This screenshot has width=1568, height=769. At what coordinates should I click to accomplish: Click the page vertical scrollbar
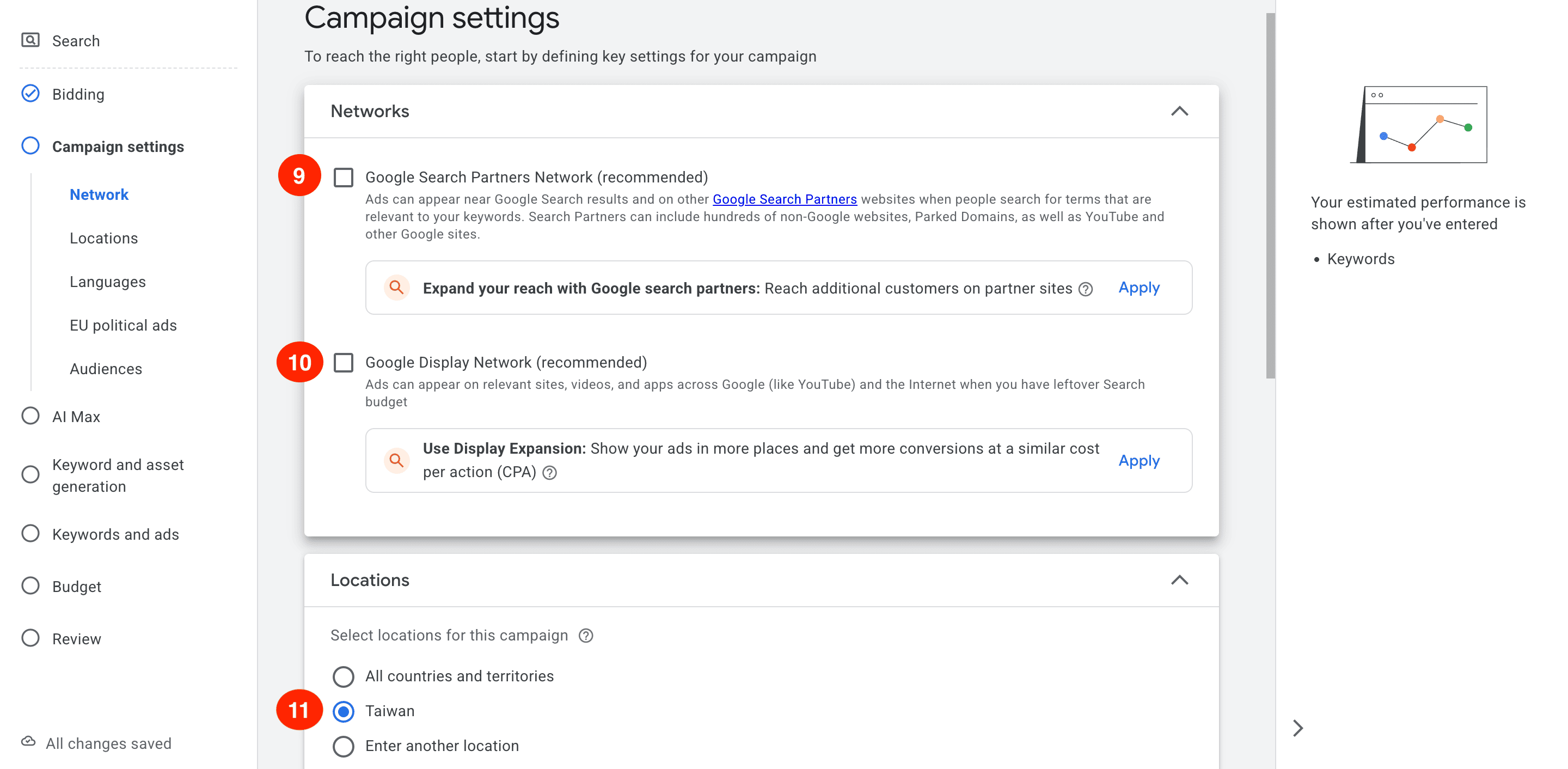pos(1270,195)
